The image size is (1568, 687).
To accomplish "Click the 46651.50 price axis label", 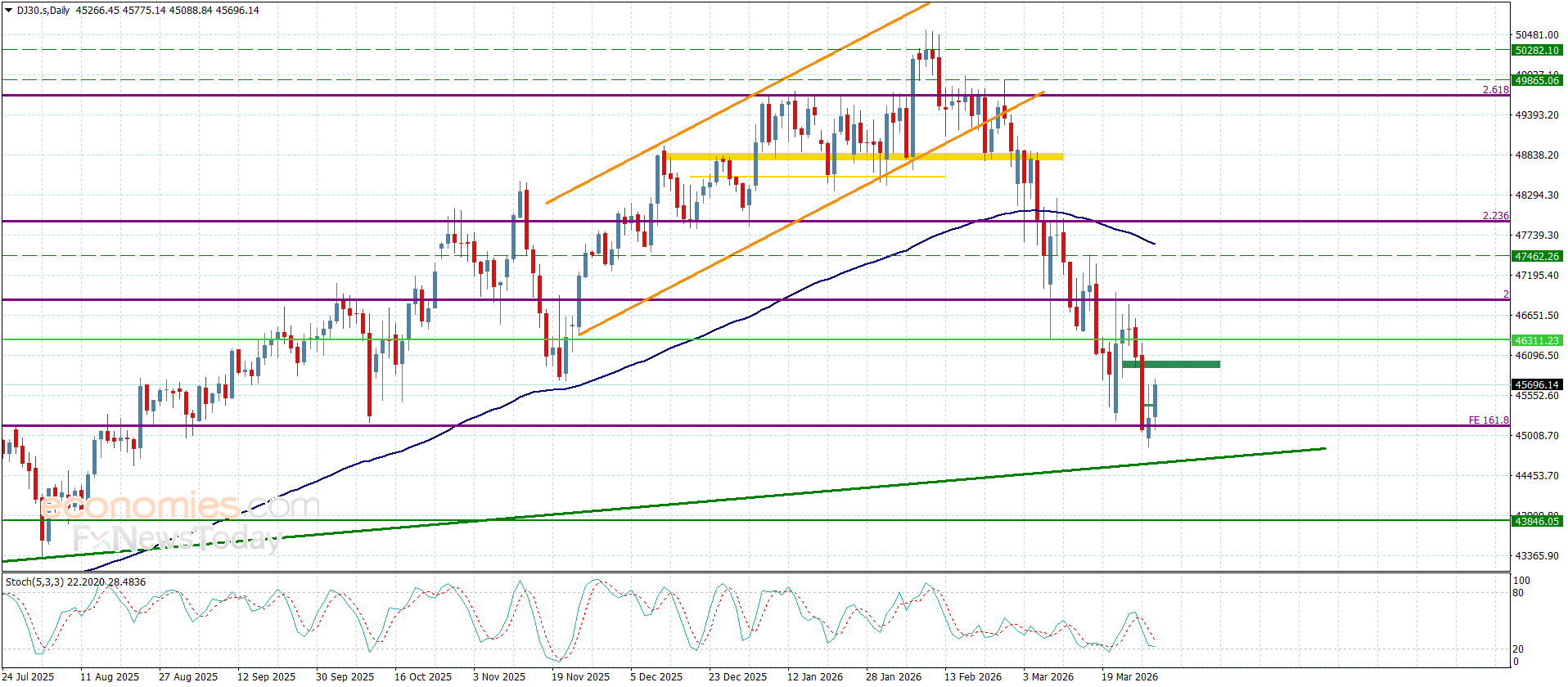I will pos(1537,316).
